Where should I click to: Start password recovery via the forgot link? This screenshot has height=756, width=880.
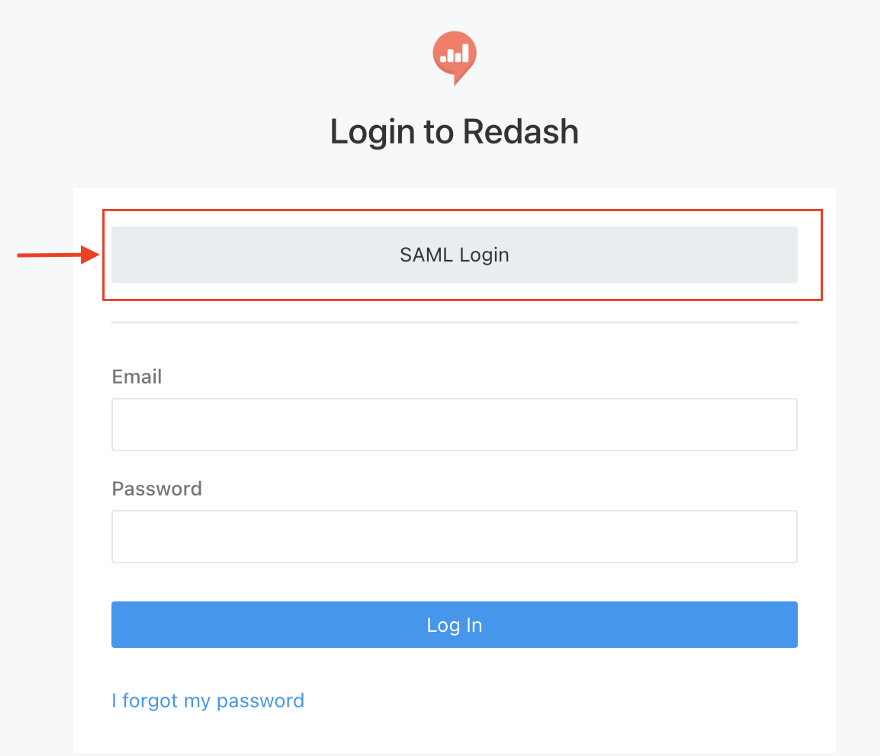[208, 701]
